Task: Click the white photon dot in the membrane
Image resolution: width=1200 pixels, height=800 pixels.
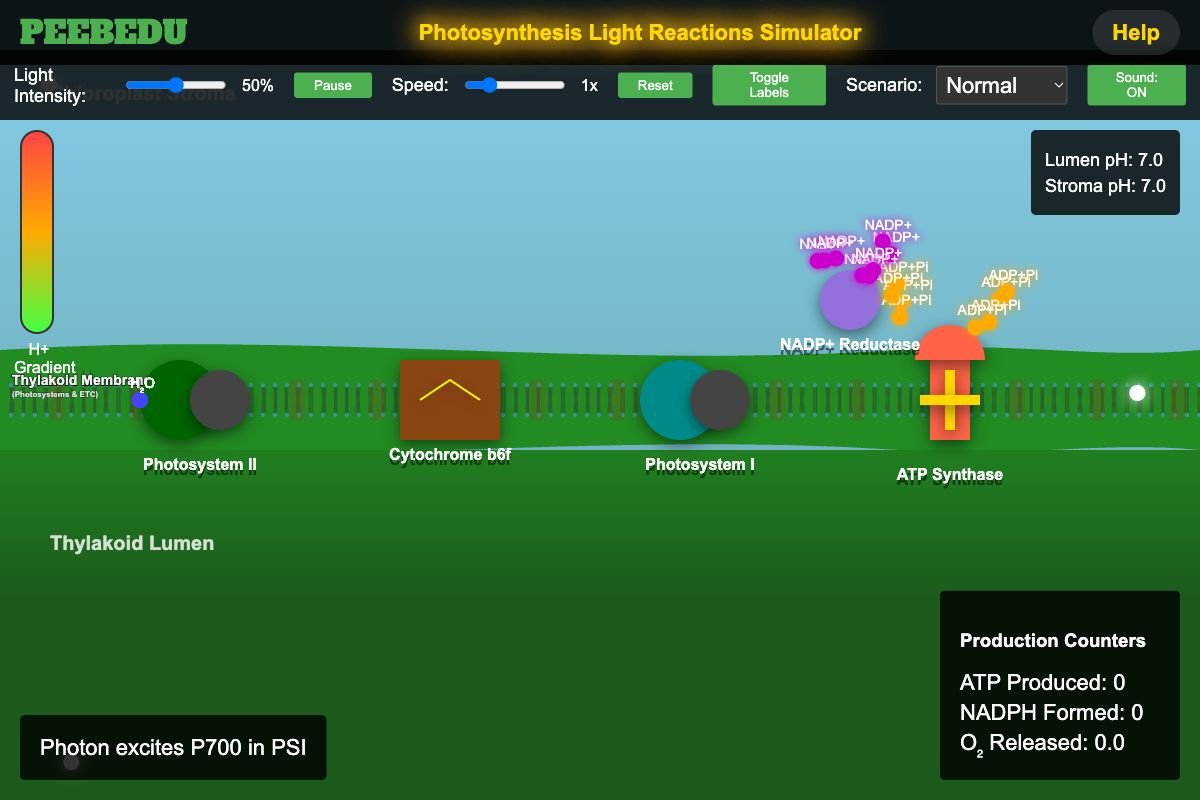Action: click(1136, 392)
